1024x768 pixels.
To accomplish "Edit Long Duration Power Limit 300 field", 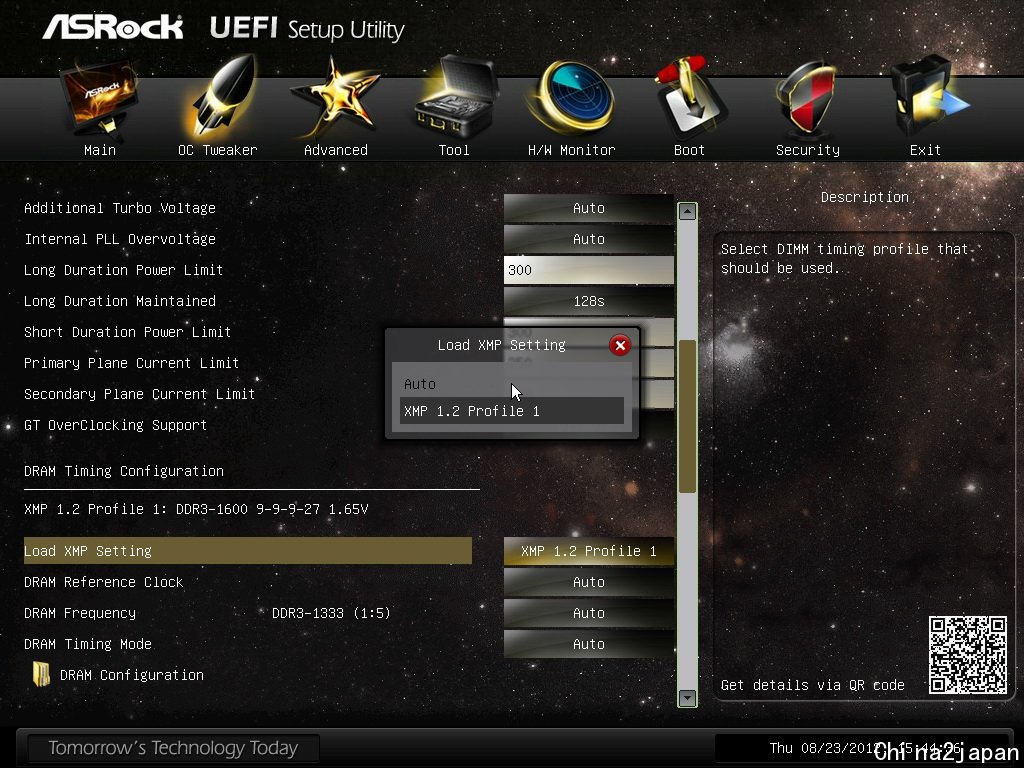I will (x=588, y=270).
